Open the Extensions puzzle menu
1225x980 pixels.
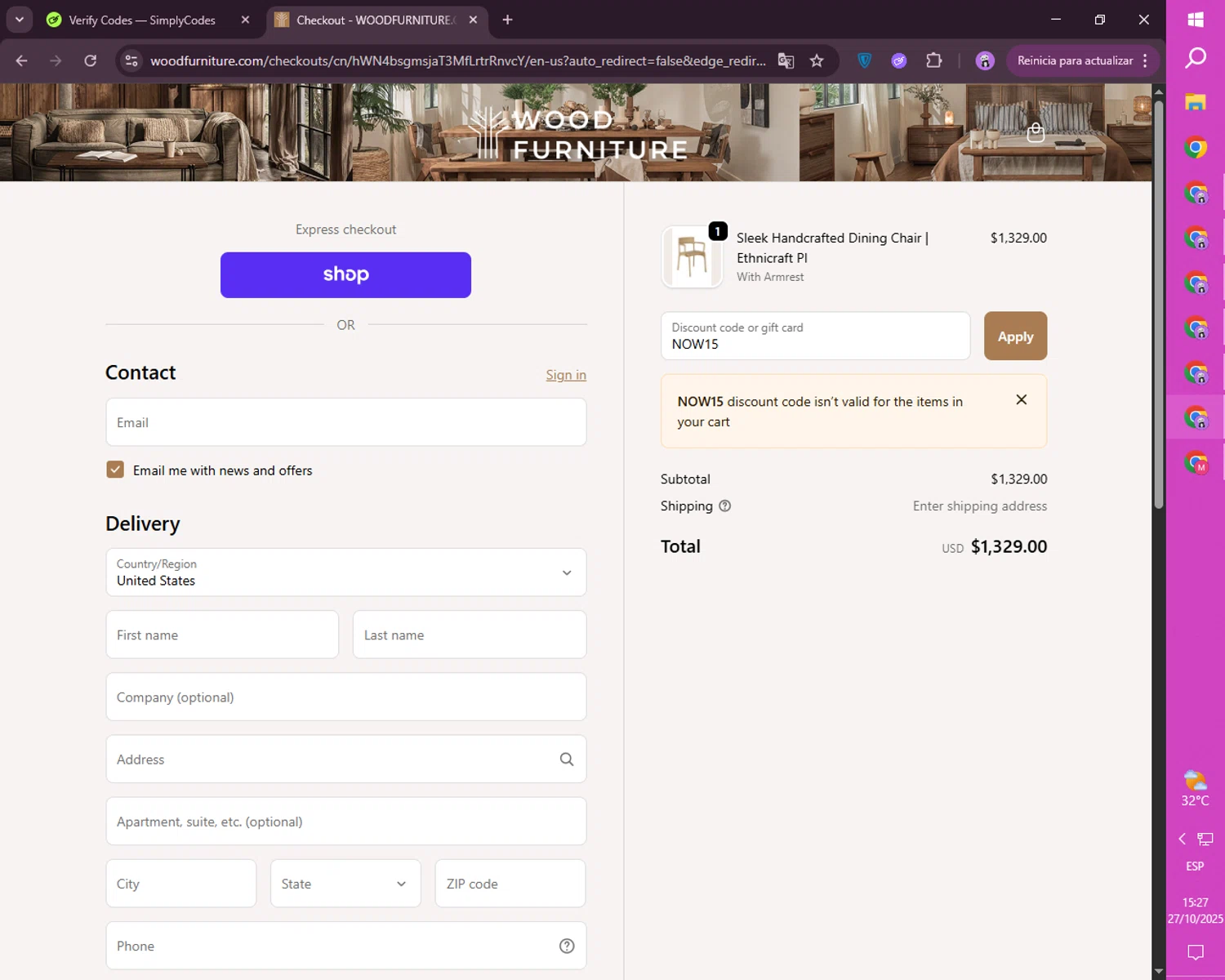933,60
